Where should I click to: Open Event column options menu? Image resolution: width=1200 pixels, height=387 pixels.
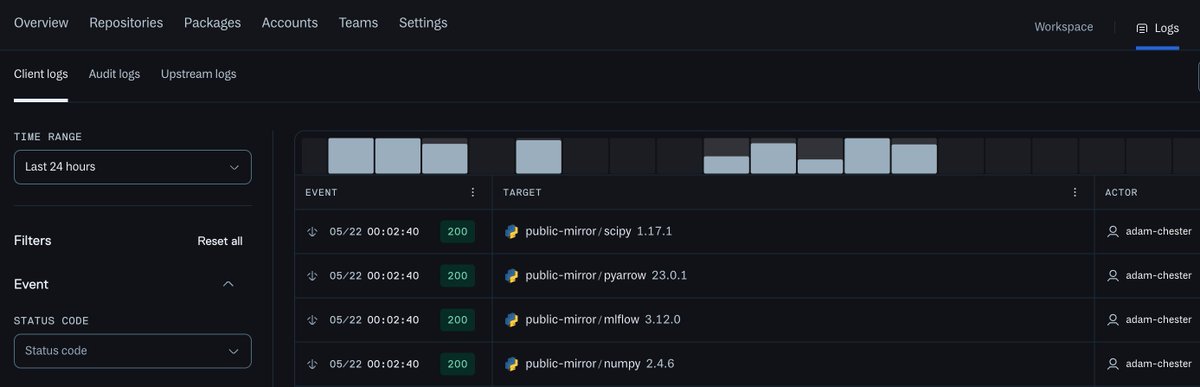(473, 192)
